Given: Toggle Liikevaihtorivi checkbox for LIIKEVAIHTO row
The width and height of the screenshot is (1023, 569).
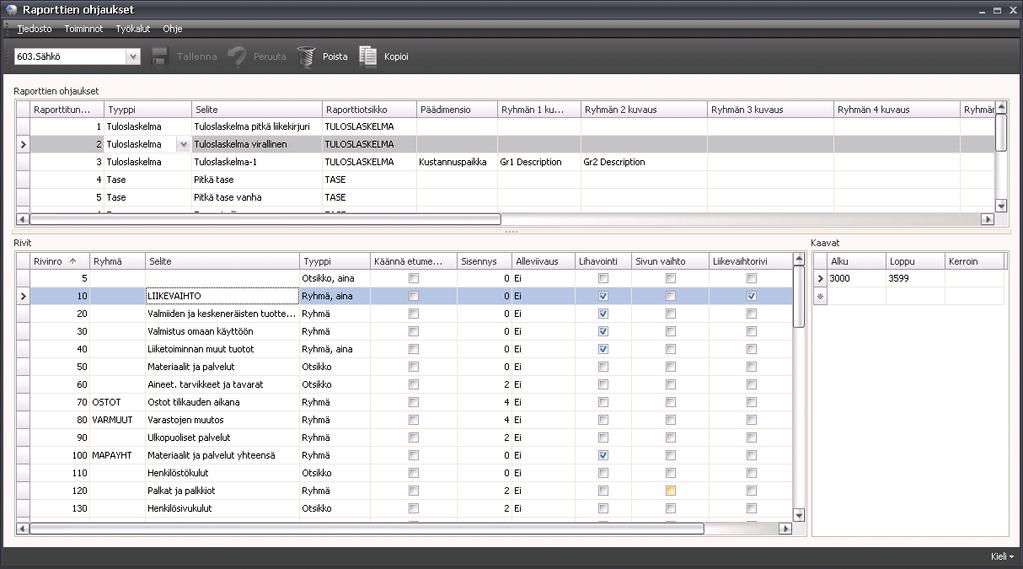Looking at the screenshot, I should [752, 296].
